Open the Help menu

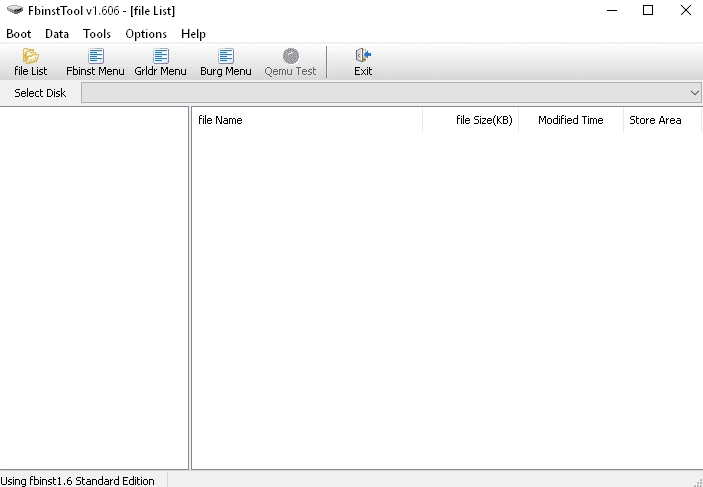[193, 34]
